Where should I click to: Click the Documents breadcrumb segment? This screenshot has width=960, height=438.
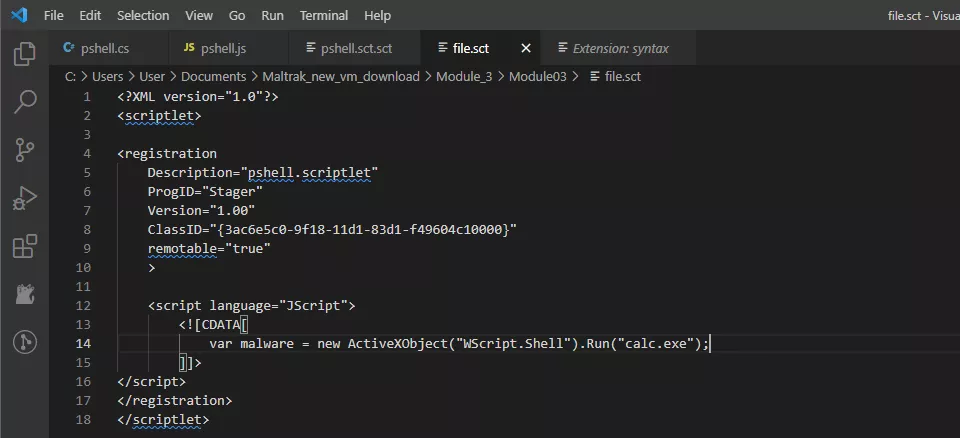coord(213,77)
